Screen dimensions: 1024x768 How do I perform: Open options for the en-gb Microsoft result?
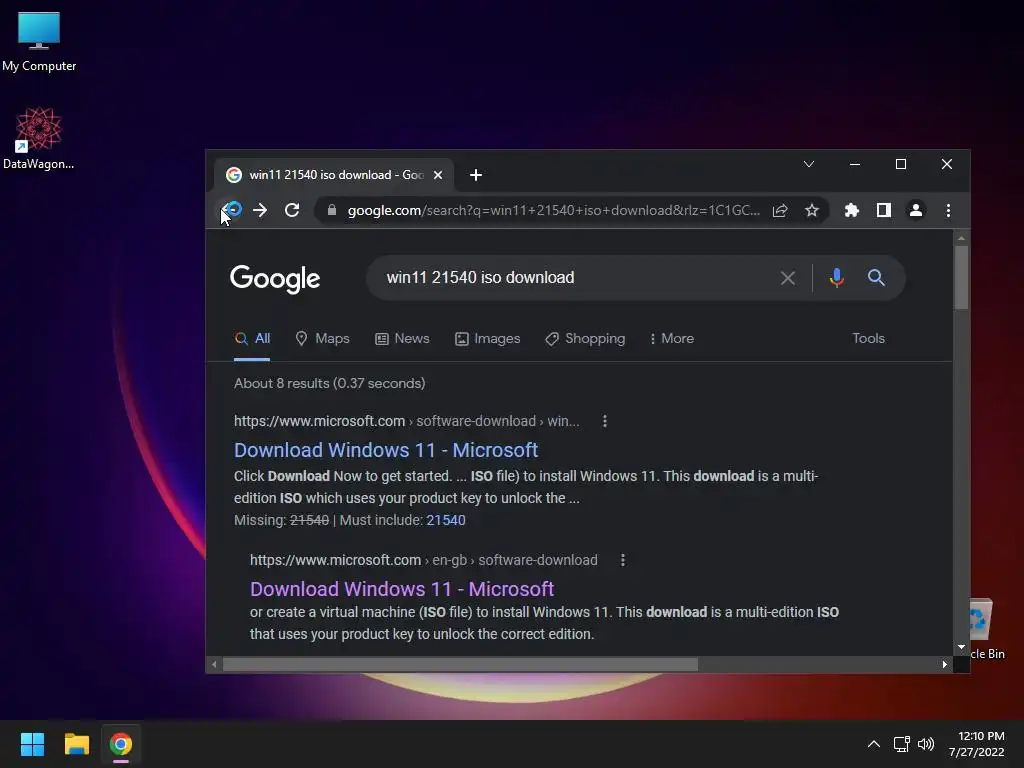623,560
